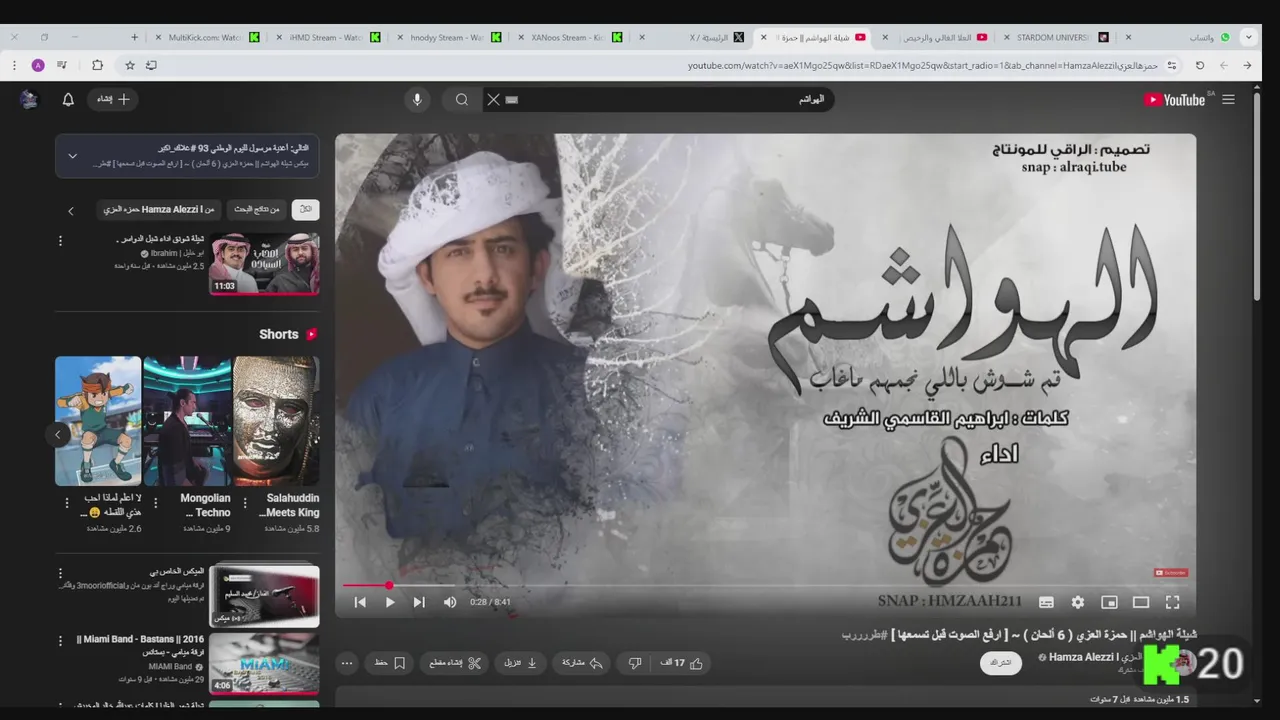Toggle theater mode
This screenshot has width=1280, height=720.
[x=1141, y=602]
